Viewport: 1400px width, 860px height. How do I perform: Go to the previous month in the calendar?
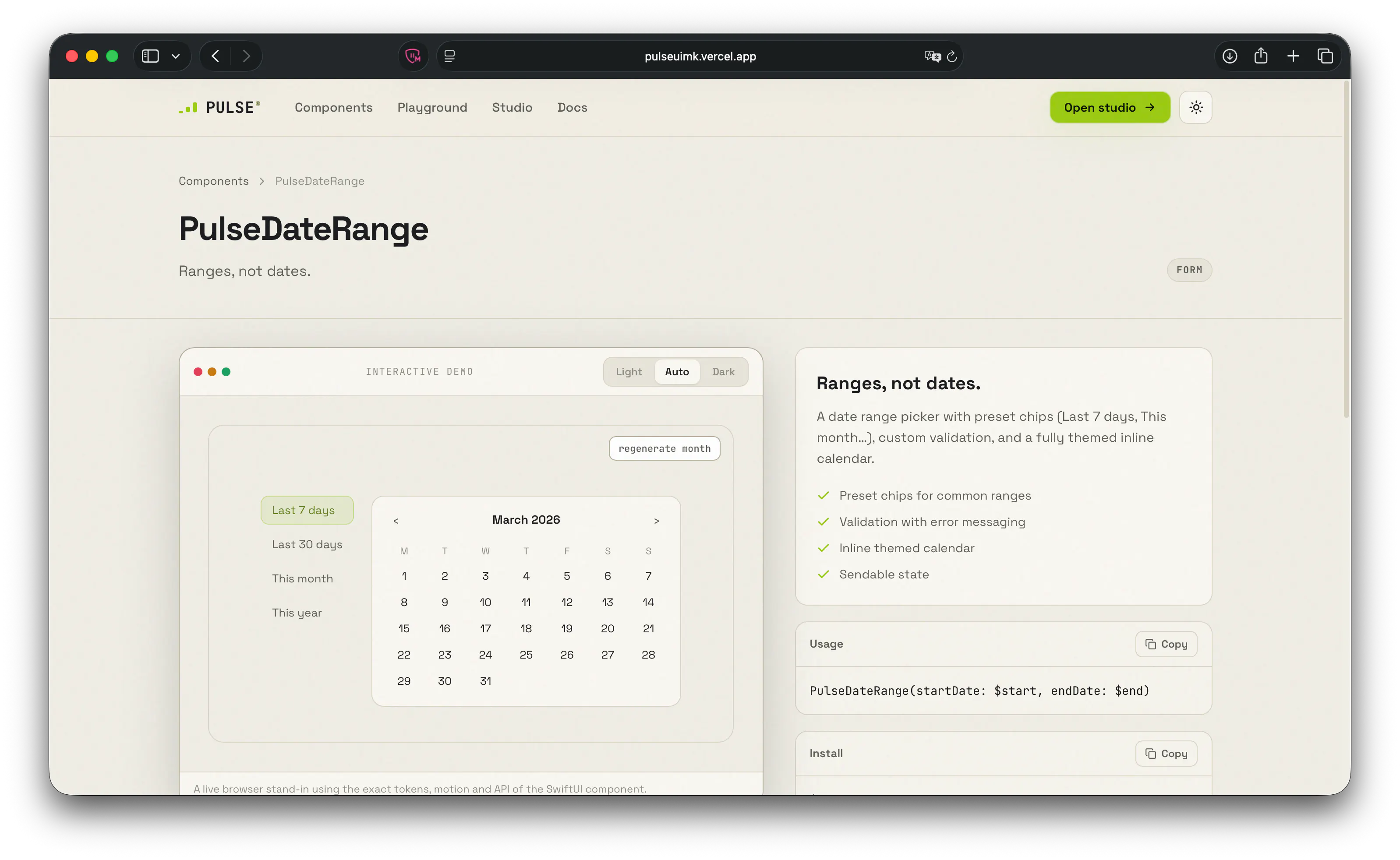396,521
